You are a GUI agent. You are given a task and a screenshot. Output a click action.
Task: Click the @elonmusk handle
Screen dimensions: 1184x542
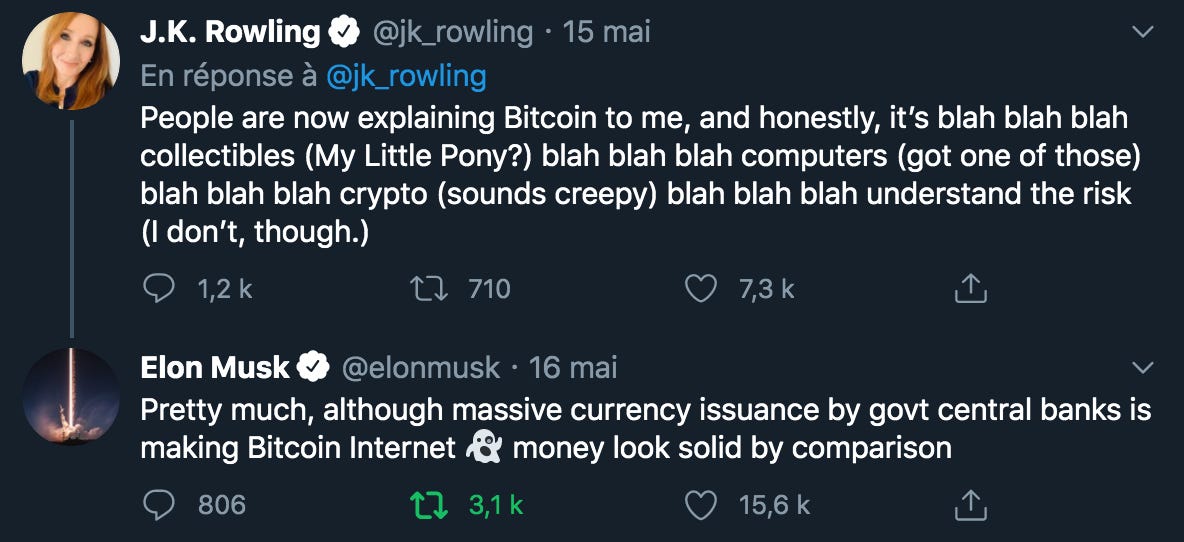421,368
